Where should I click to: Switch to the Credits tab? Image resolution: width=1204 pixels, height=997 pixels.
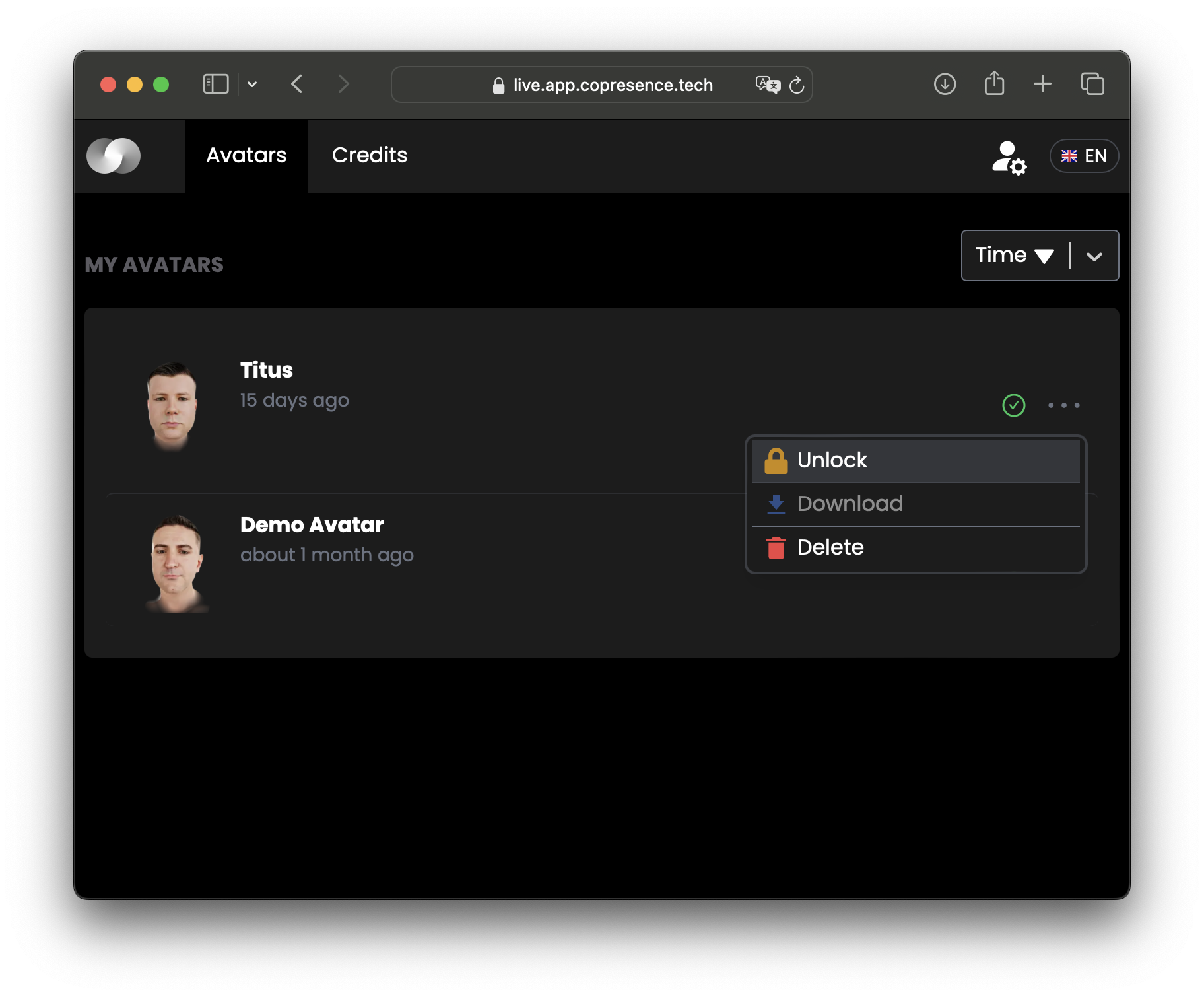click(x=370, y=155)
